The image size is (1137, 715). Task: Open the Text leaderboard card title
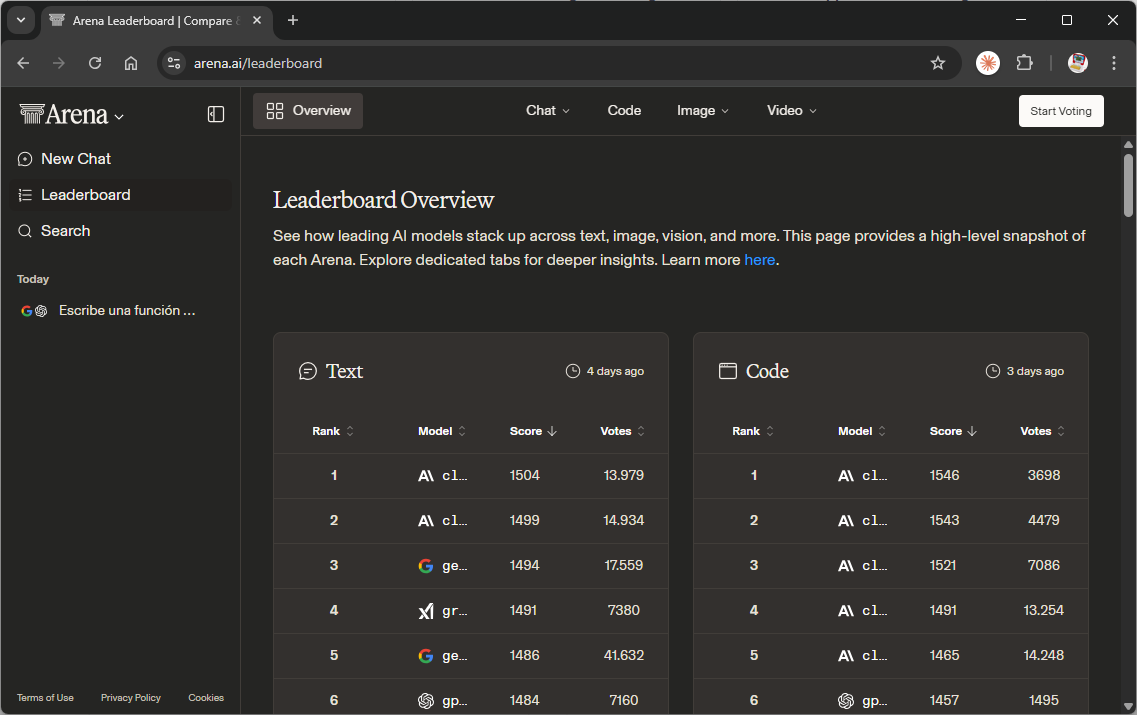[344, 371]
